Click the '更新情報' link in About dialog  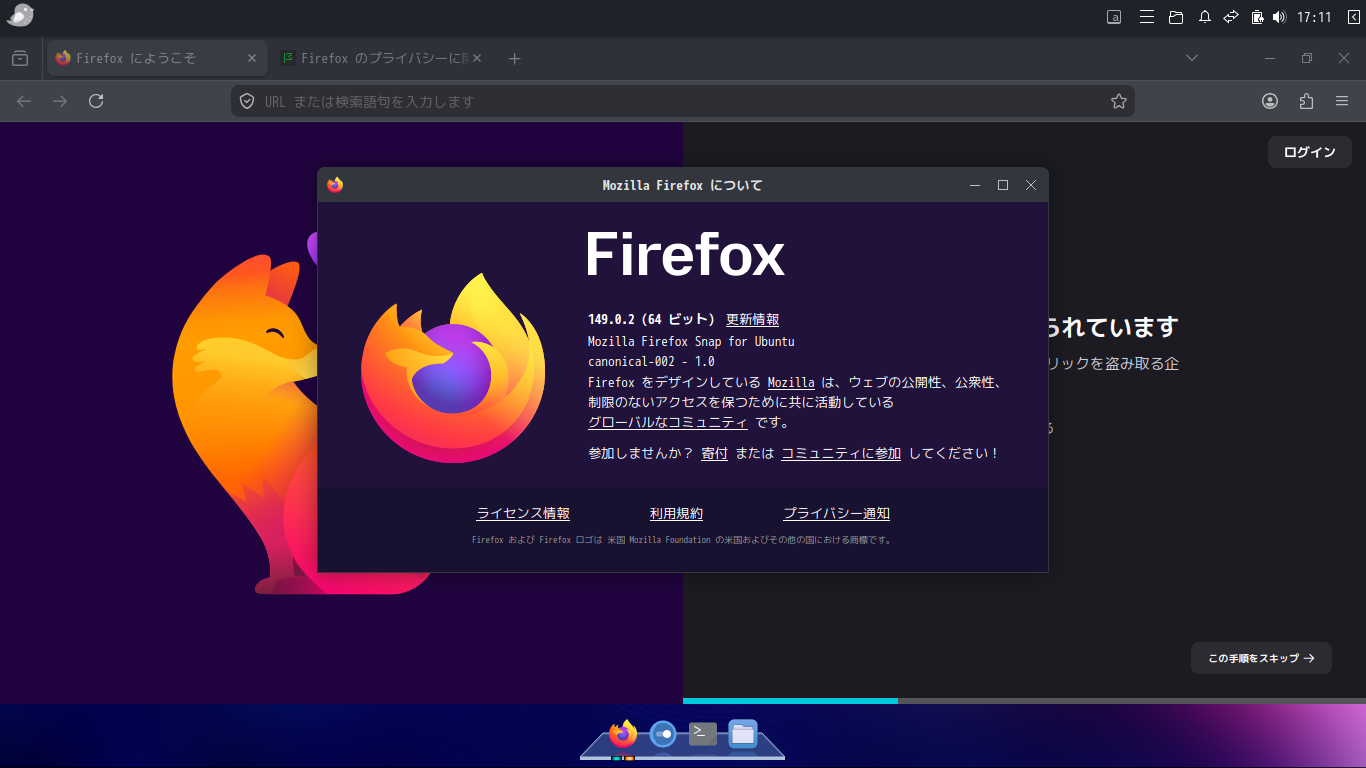click(752, 320)
